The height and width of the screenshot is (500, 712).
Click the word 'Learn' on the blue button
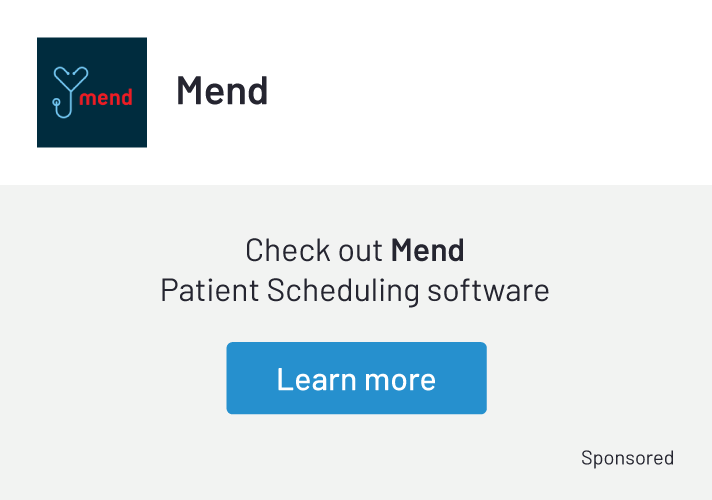point(312,379)
